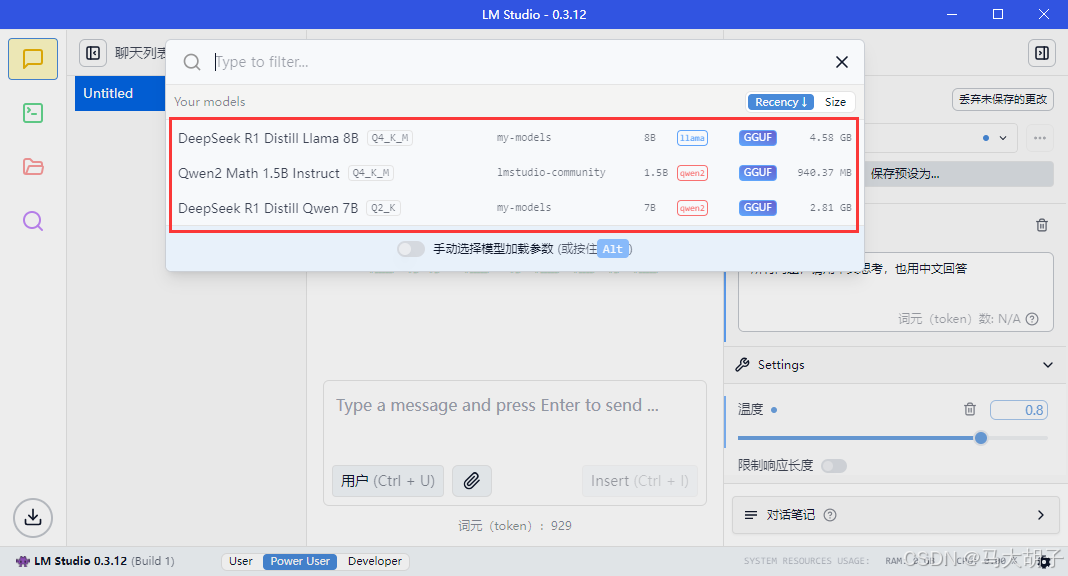1068x576 pixels.
Task: Sort models by Recency
Action: [781, 101]
